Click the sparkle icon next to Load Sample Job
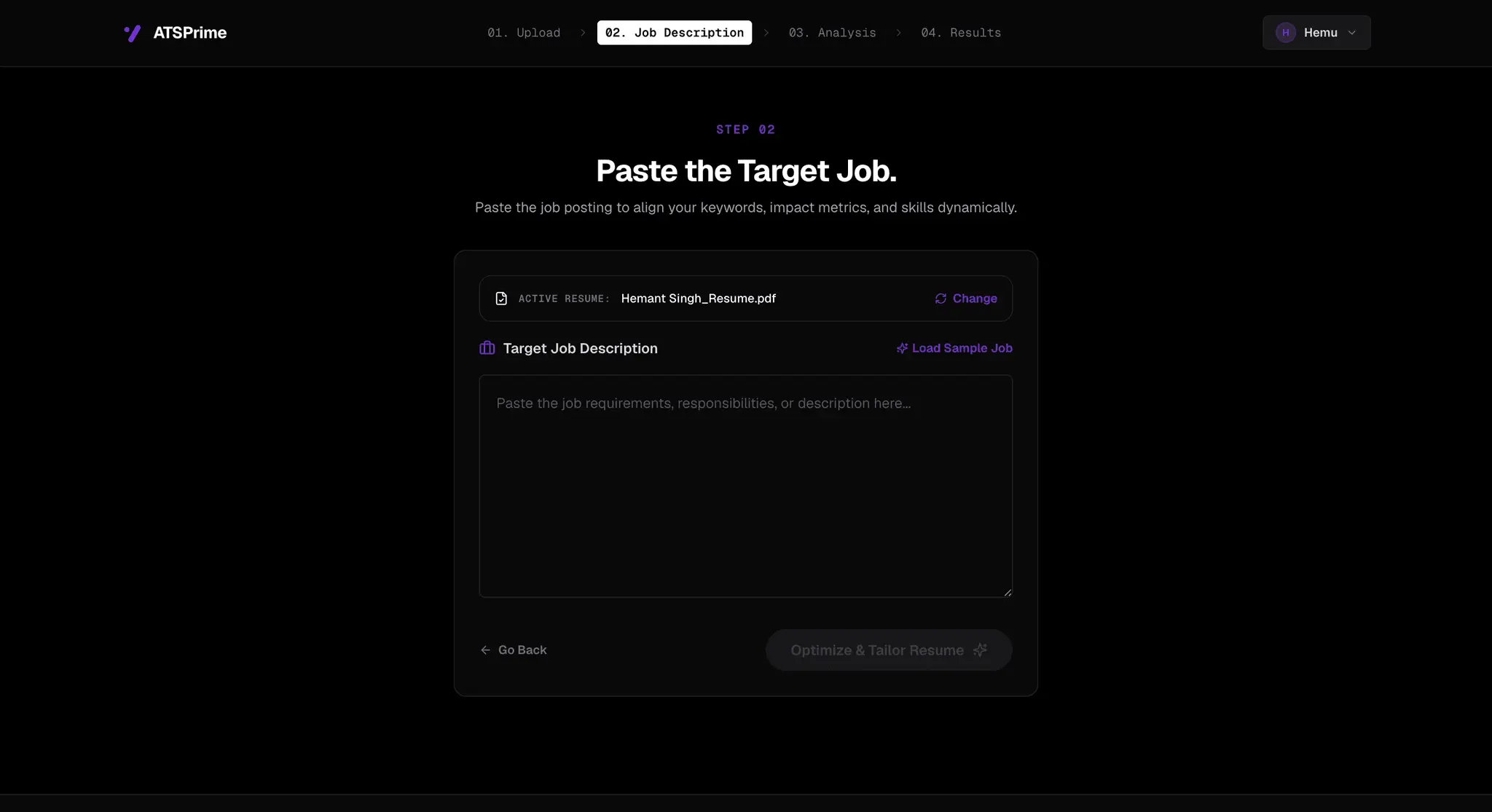Viewport: 1492px width, 812px height. click(x=902, y=348)
